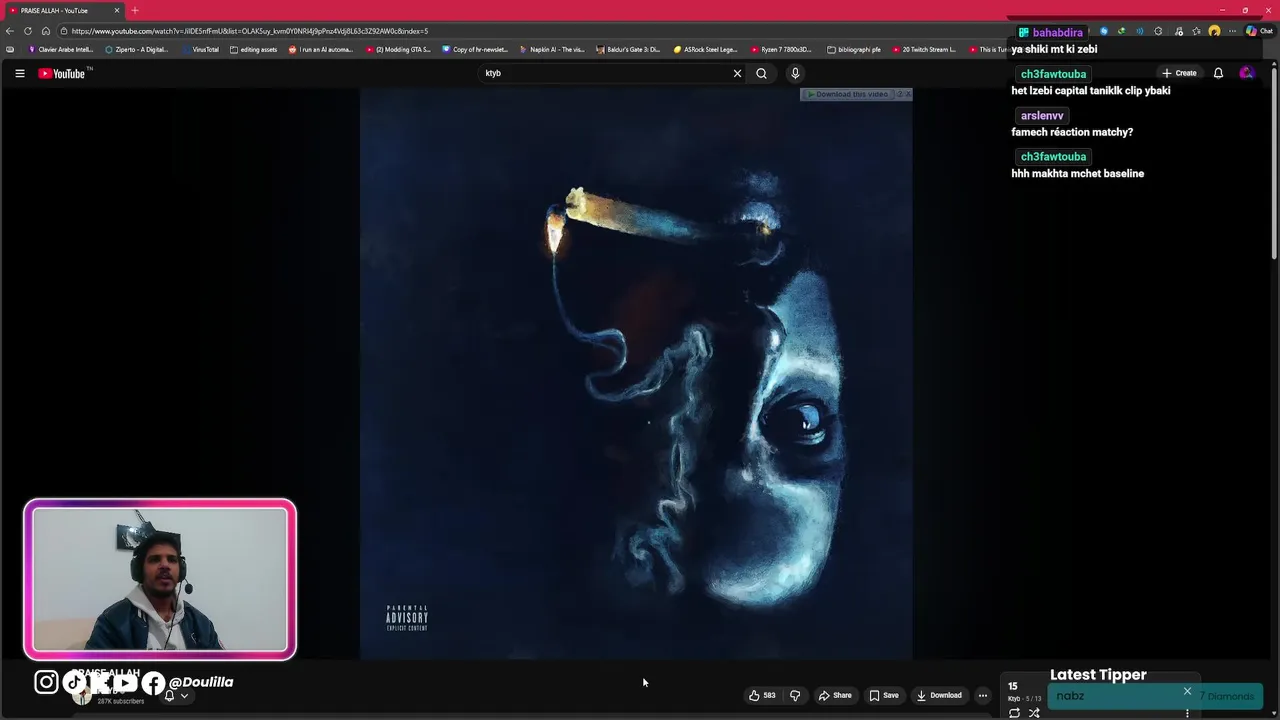Click the Facebook icon in stream overlay
The width and height of the screenshot is (1280, 720).
[x=153, y=683]
